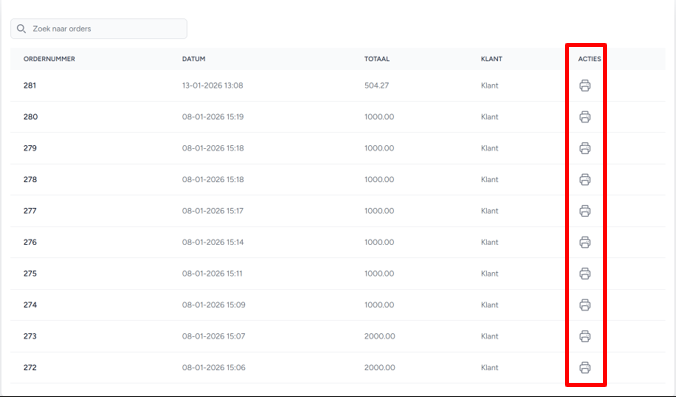Click the ORDERNUMMER column header
The height and width of the screenshot is (397, 676).
pos(49,59)
